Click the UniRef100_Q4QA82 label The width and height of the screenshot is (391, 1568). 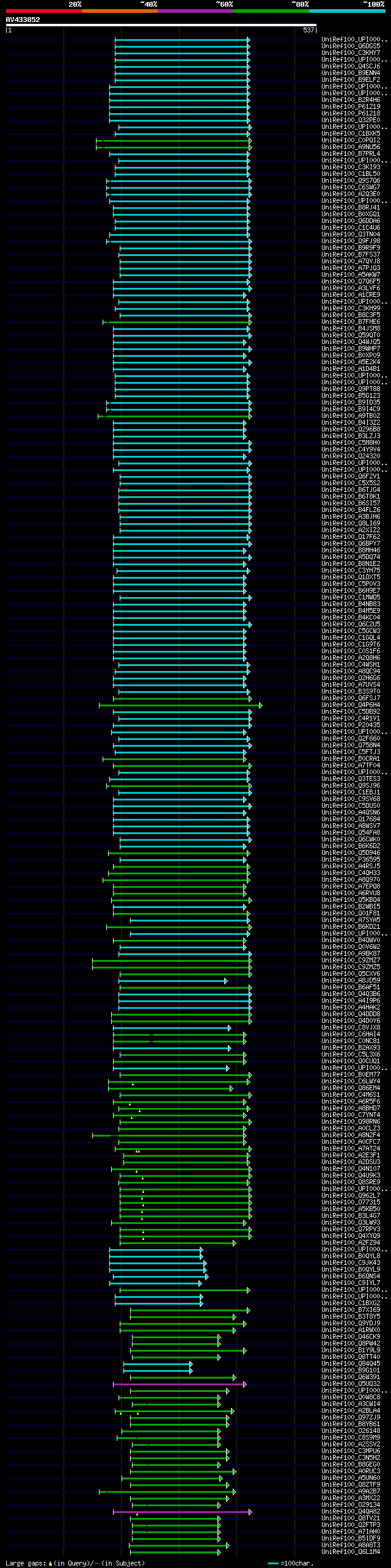pyautogui.click(x=351, y=1512)
